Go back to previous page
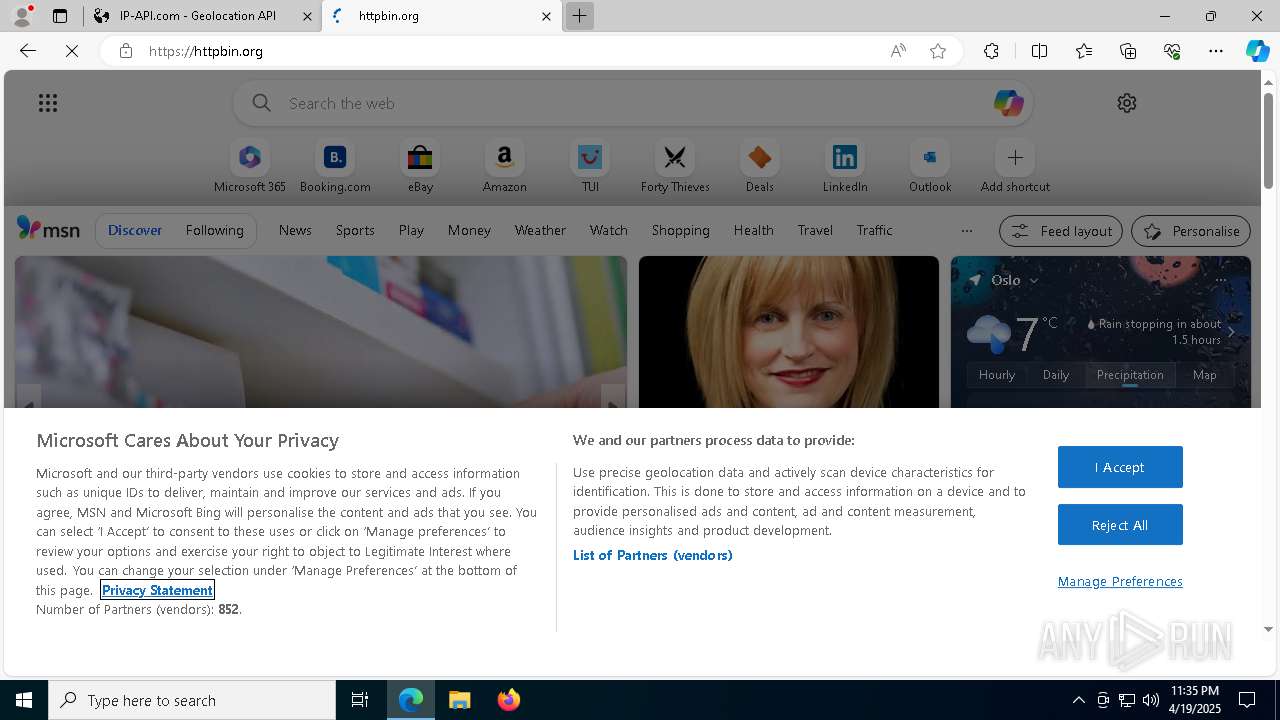This screenshot has height=720, width=1280. pos(28,51)
